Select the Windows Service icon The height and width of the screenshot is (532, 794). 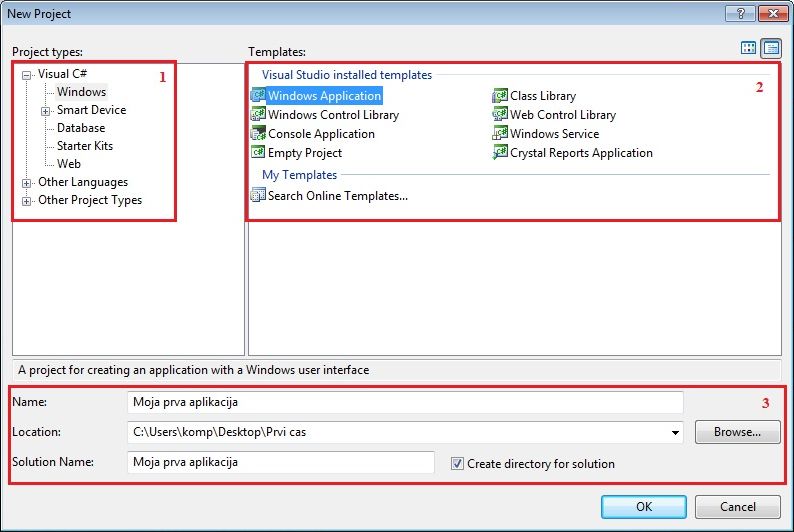click(x=500, y=133)
